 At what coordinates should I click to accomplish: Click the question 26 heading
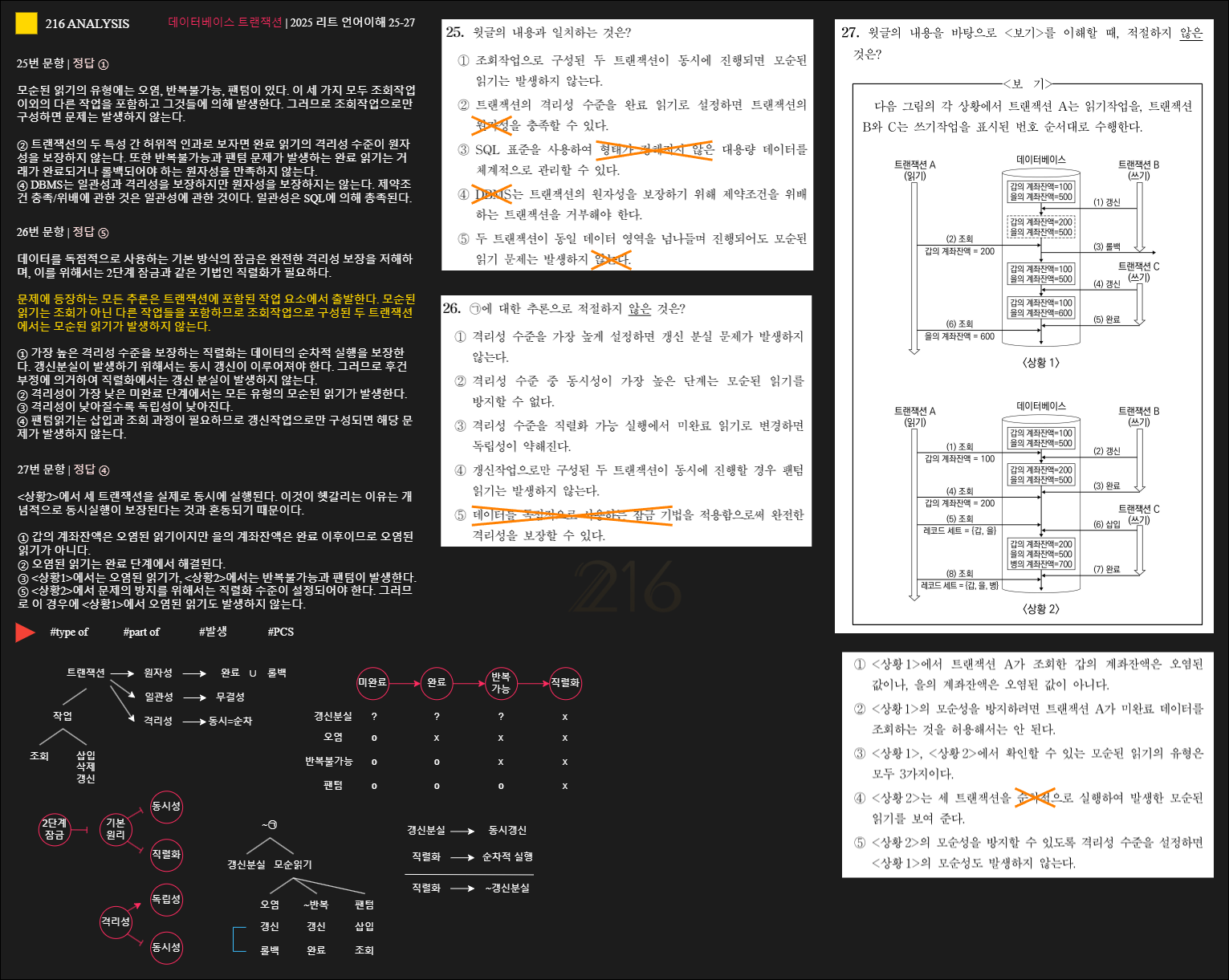point(564,308)
